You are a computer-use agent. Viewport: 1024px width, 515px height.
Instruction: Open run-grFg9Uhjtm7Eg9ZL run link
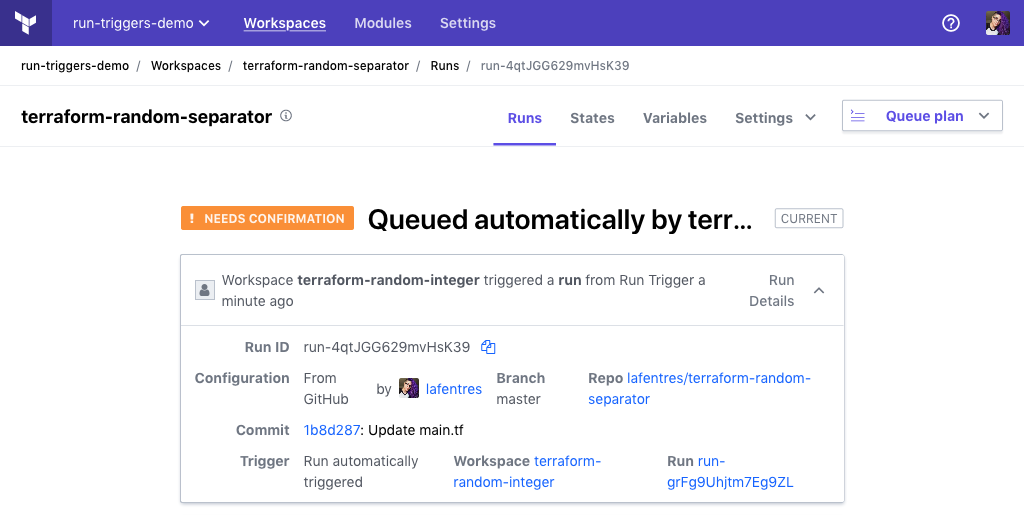[730, 471]
